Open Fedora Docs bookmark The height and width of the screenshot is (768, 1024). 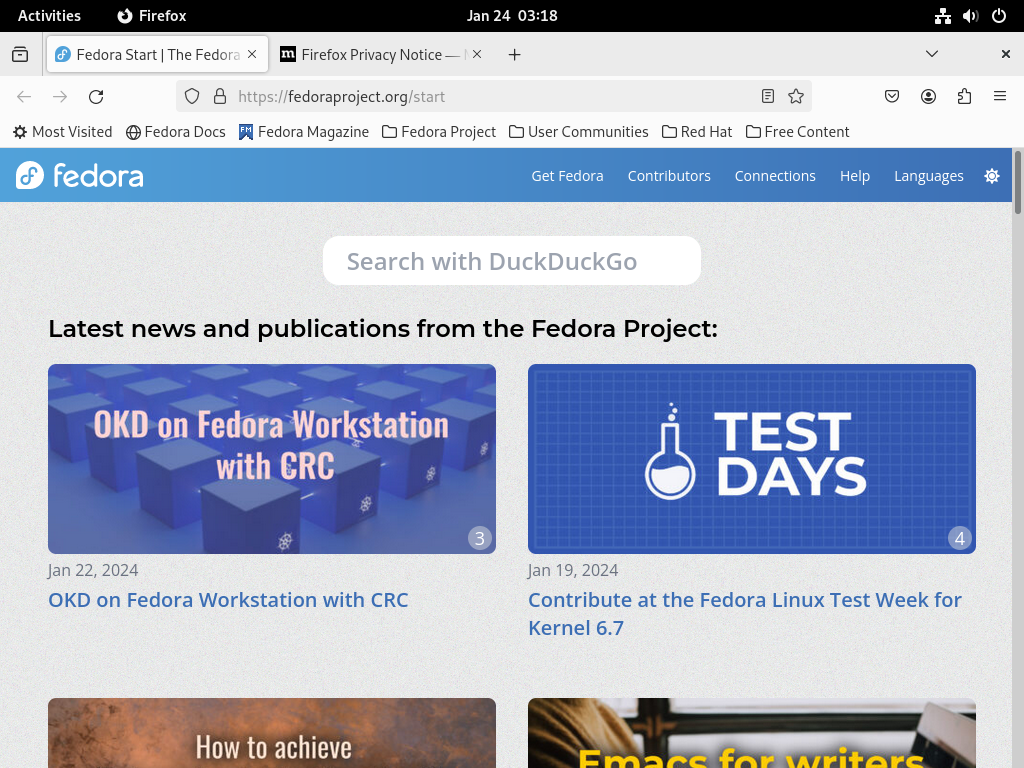[176, 132]
